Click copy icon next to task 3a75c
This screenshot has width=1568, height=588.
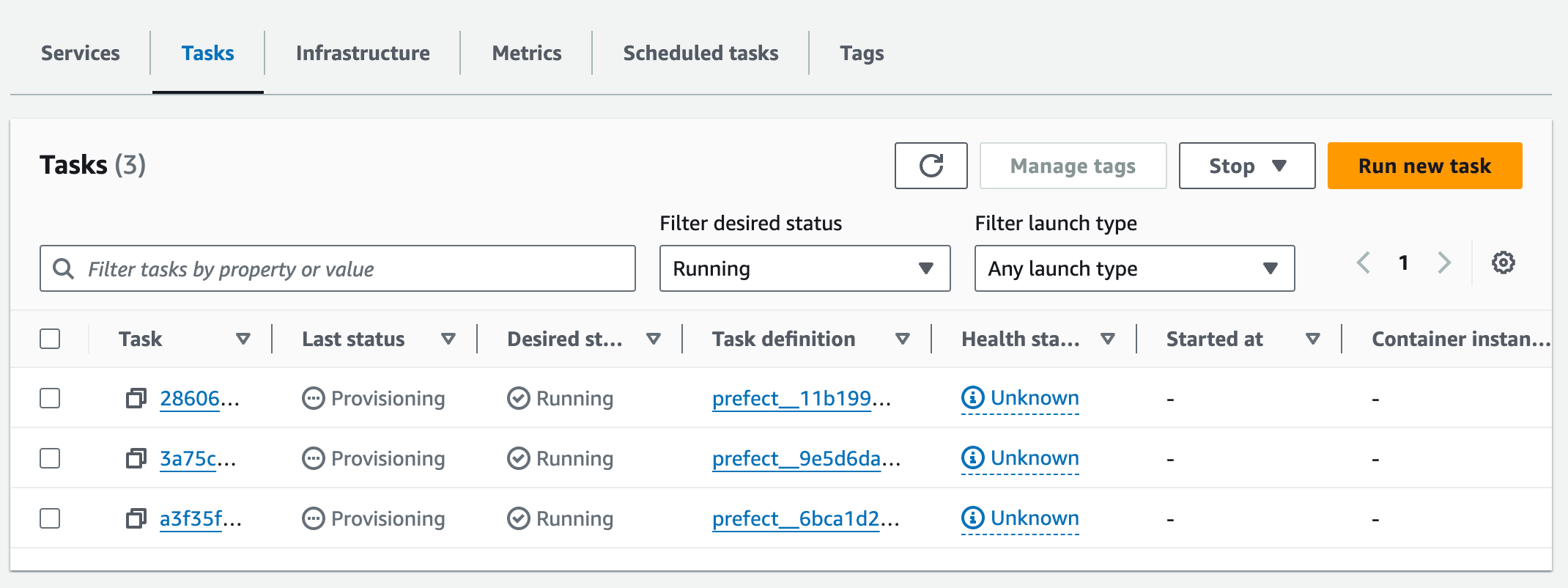pos(136,458)
